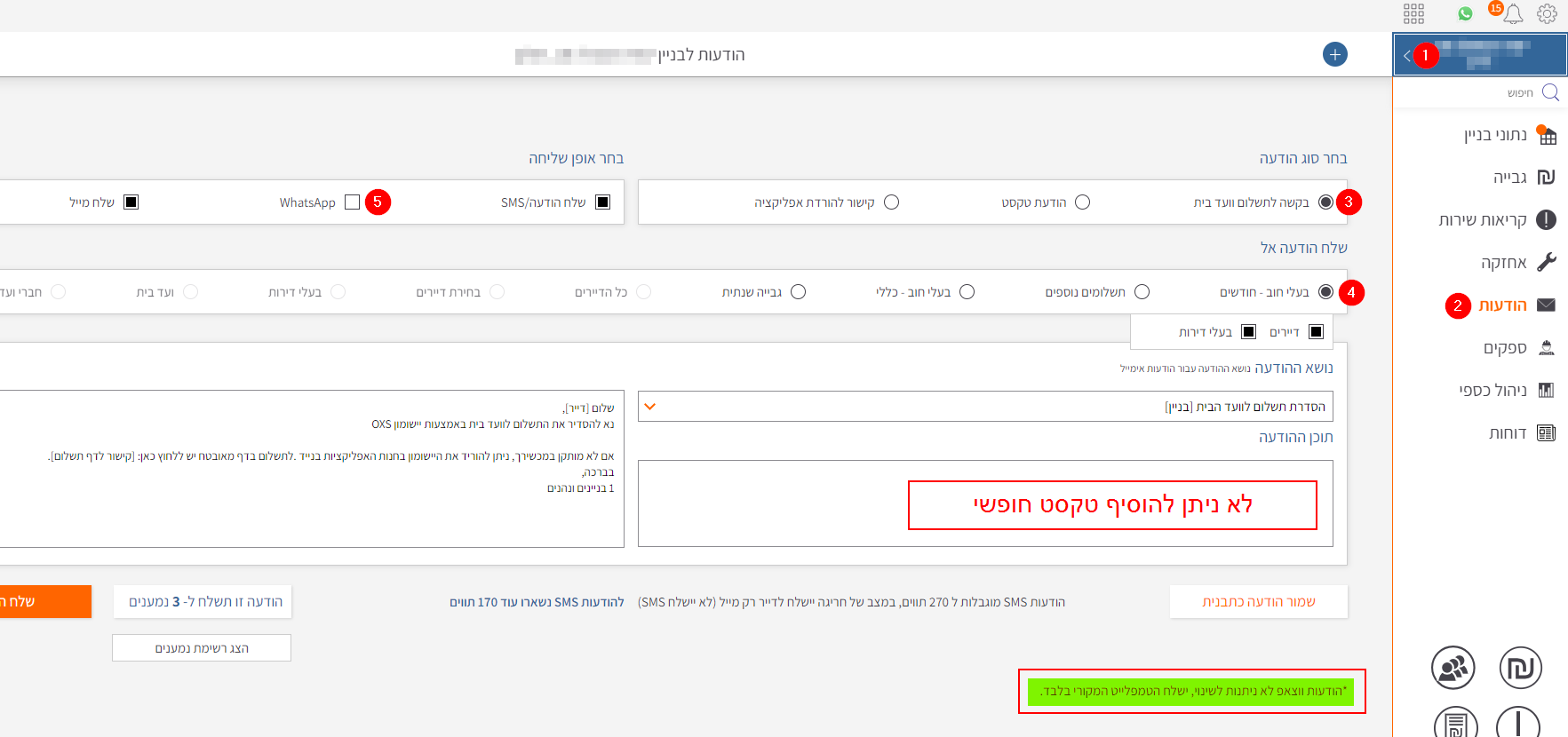Open the notifications bell icon
This screenshot has height=737, width=1568.
1513,13
